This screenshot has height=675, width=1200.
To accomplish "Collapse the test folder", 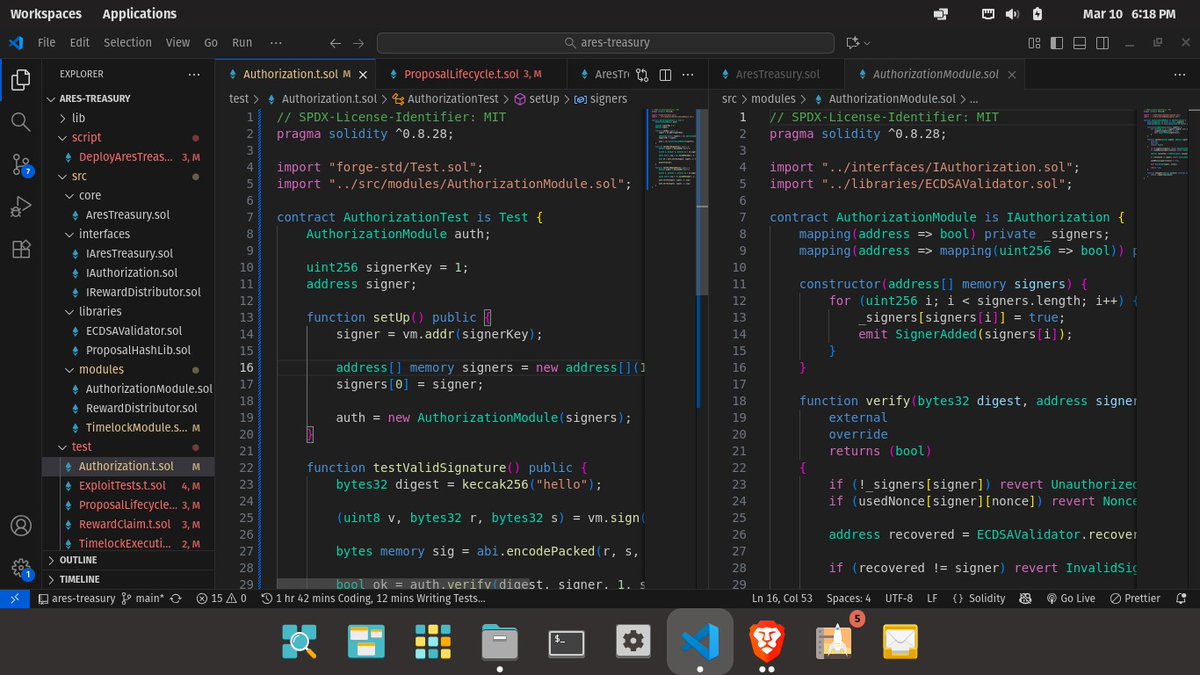I will click(x=65, y=447).
